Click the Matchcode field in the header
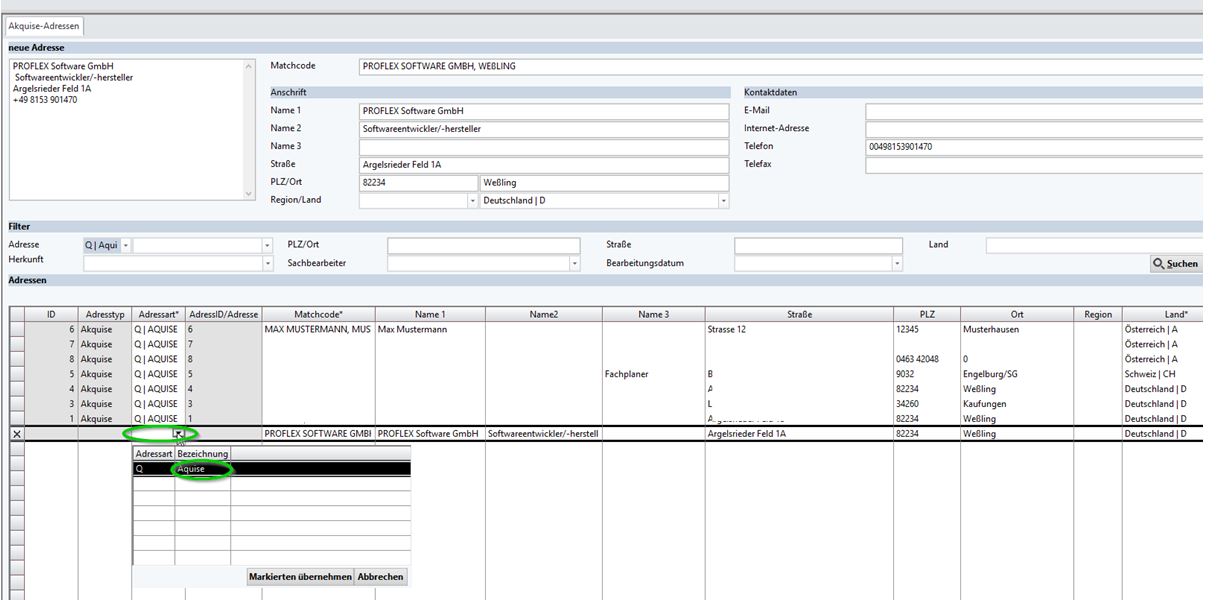 [x=780, y=66]
